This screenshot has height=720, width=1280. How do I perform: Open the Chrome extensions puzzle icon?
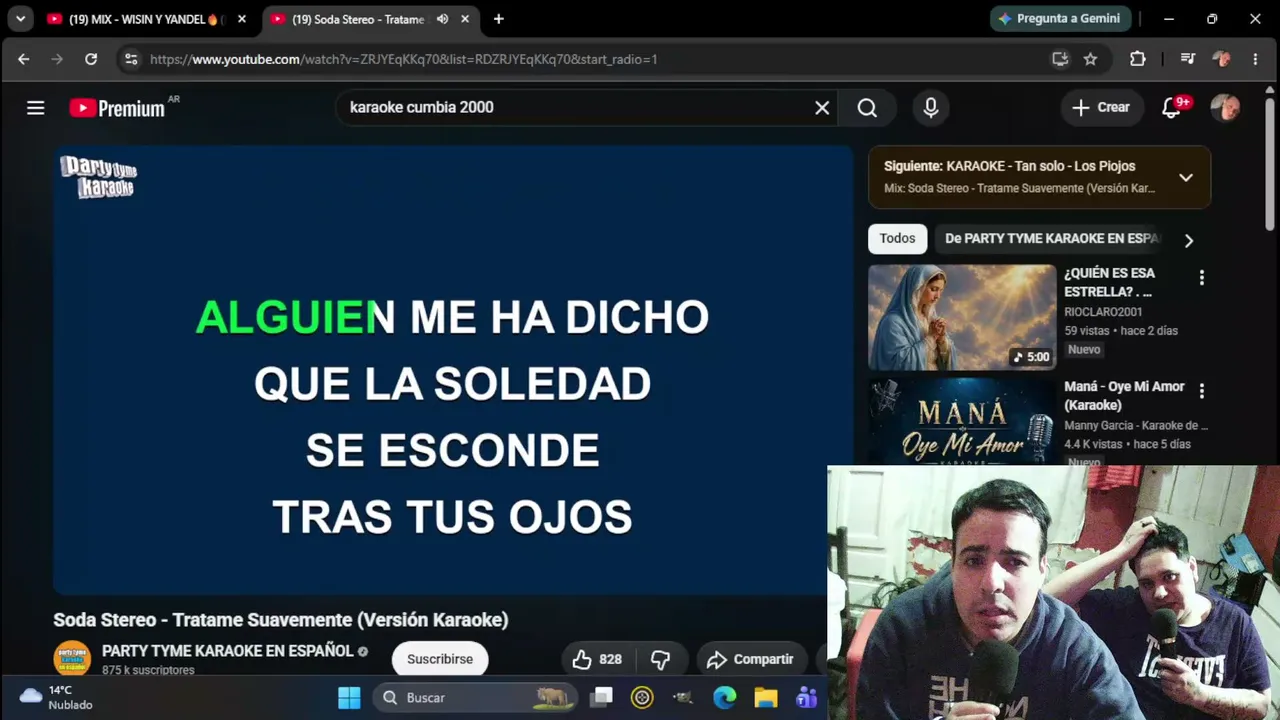coord(1138,59)
